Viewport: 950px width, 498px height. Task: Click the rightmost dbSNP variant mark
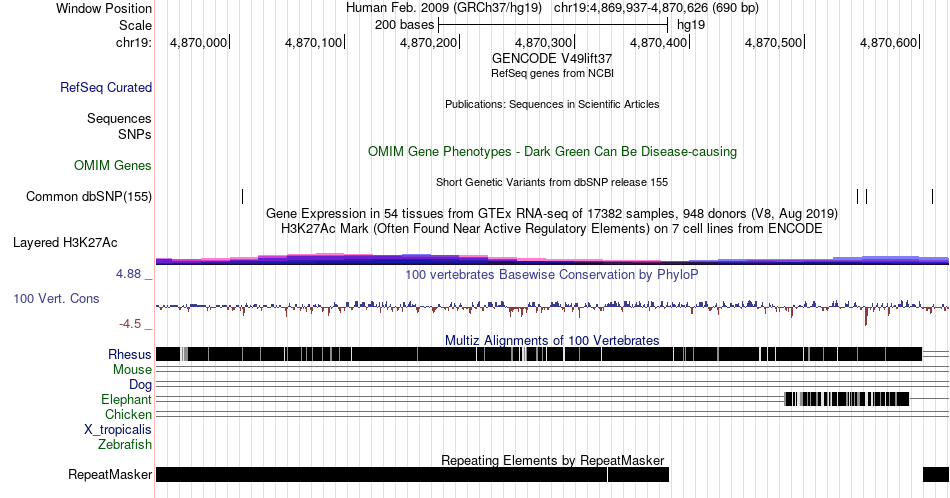[932, 196]
